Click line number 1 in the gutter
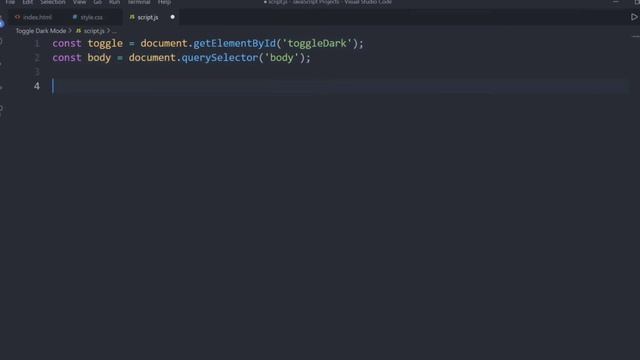 coord(37,43)
